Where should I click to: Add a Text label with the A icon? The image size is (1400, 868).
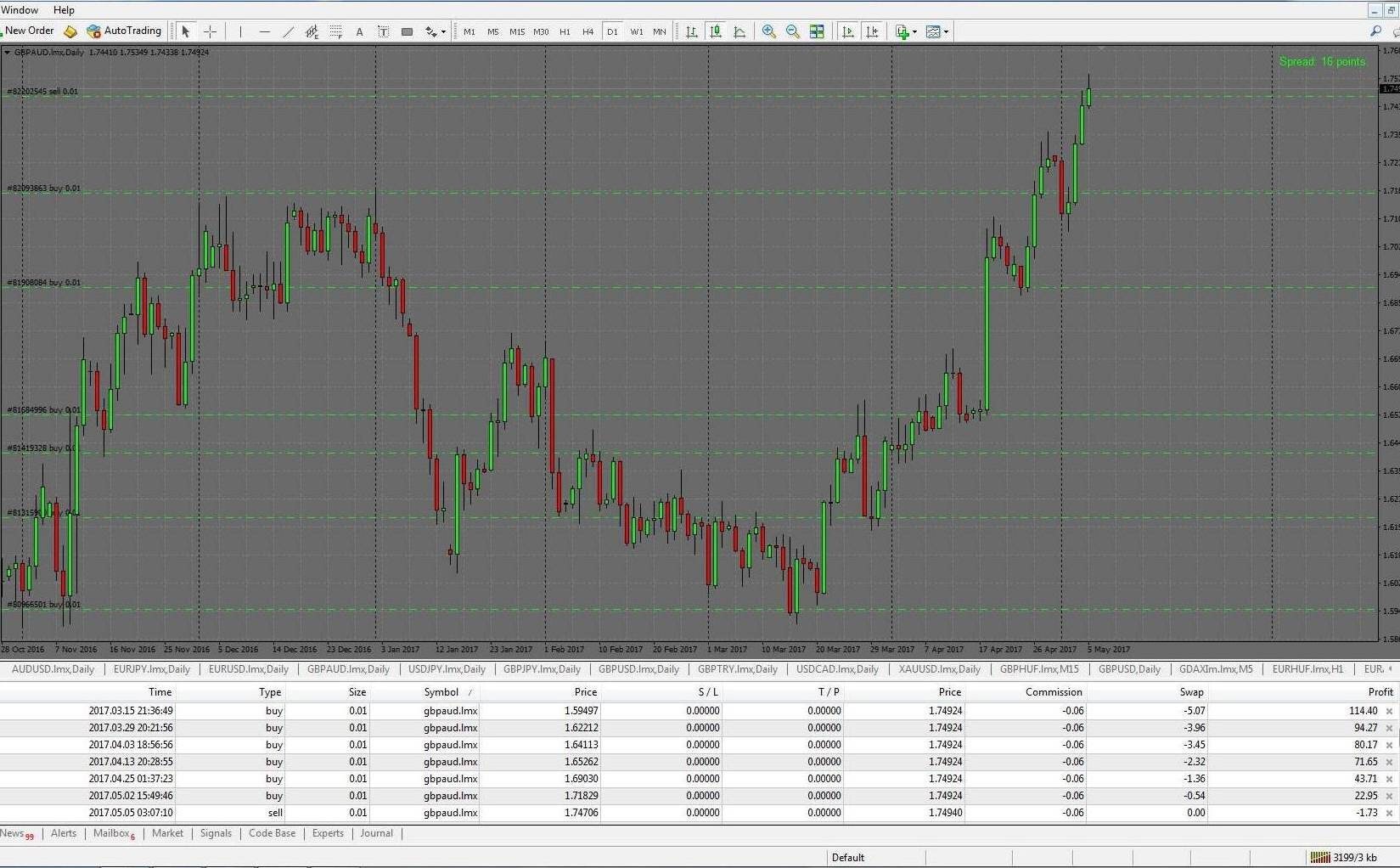[359, 31]
